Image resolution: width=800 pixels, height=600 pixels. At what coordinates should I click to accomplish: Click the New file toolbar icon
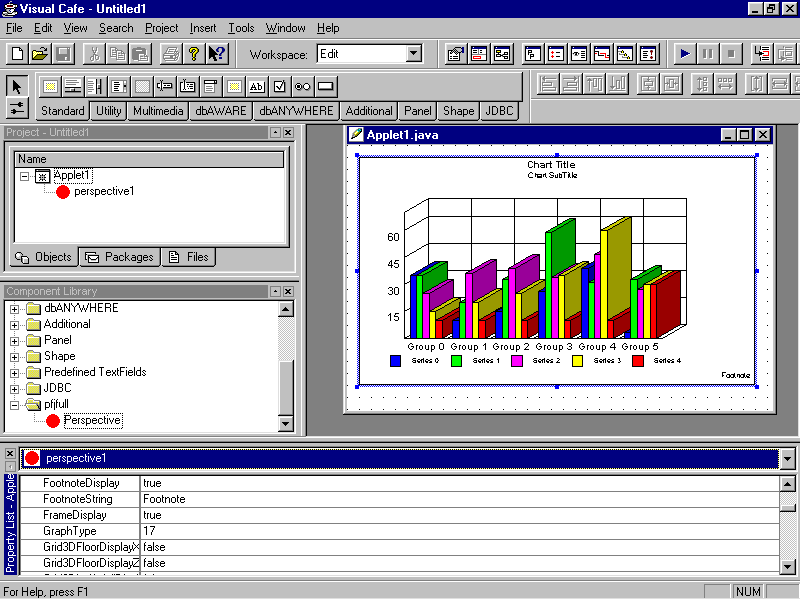[x=17, y=54]
